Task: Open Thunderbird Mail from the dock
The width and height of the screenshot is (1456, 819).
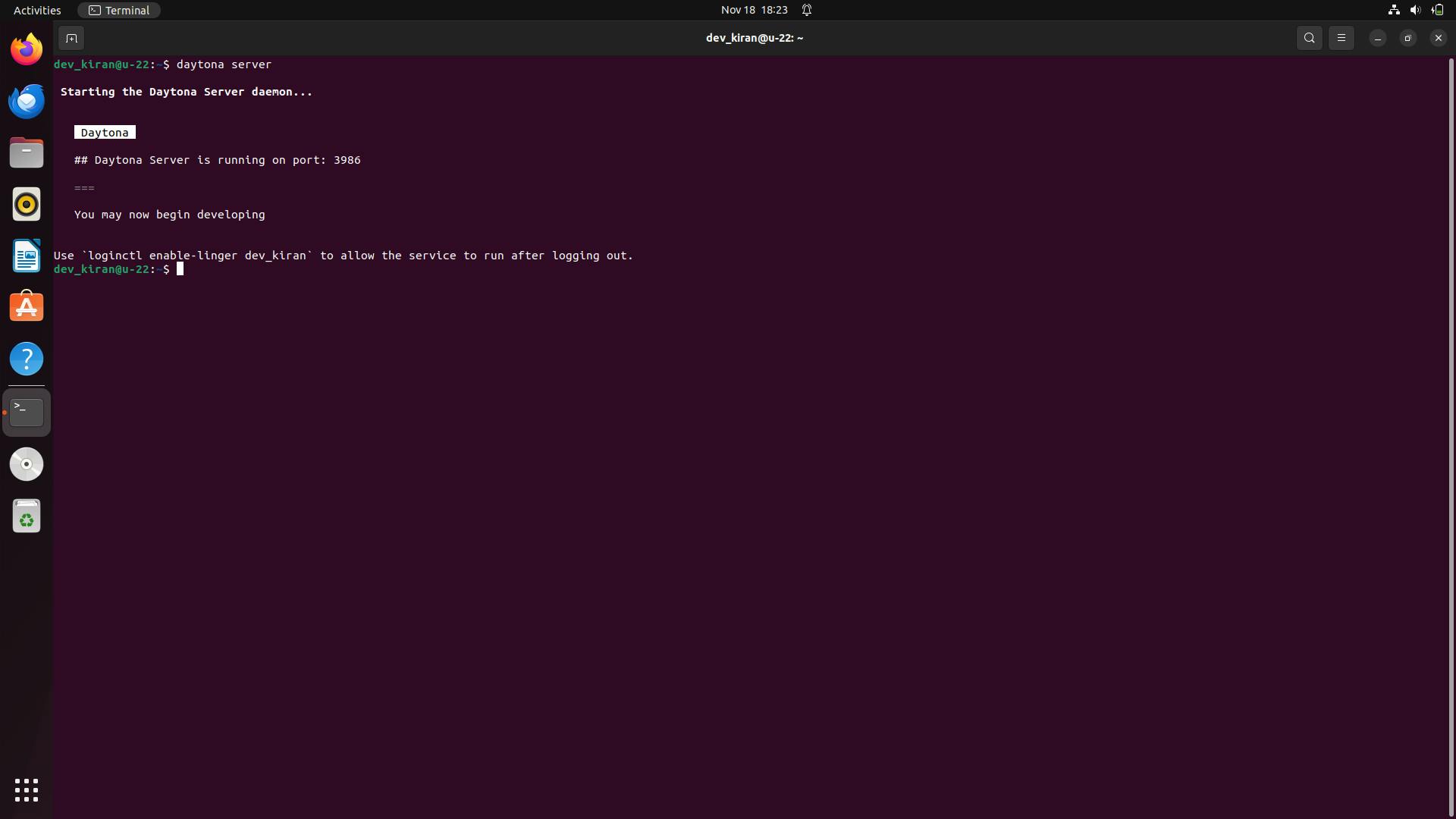Action: tap(27, 101)
